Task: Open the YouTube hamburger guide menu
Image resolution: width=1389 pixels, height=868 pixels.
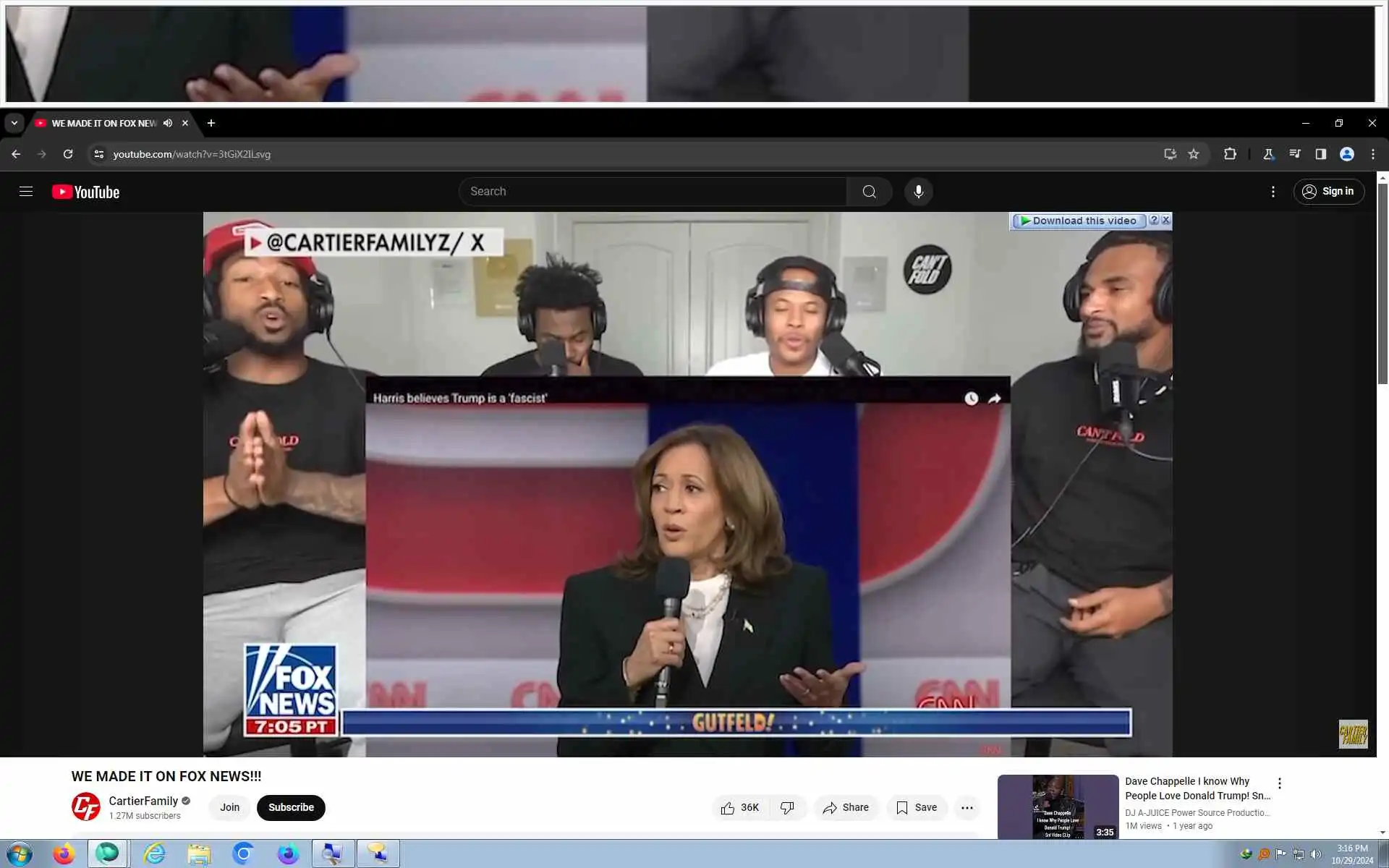Action: (x=26, y=192)
